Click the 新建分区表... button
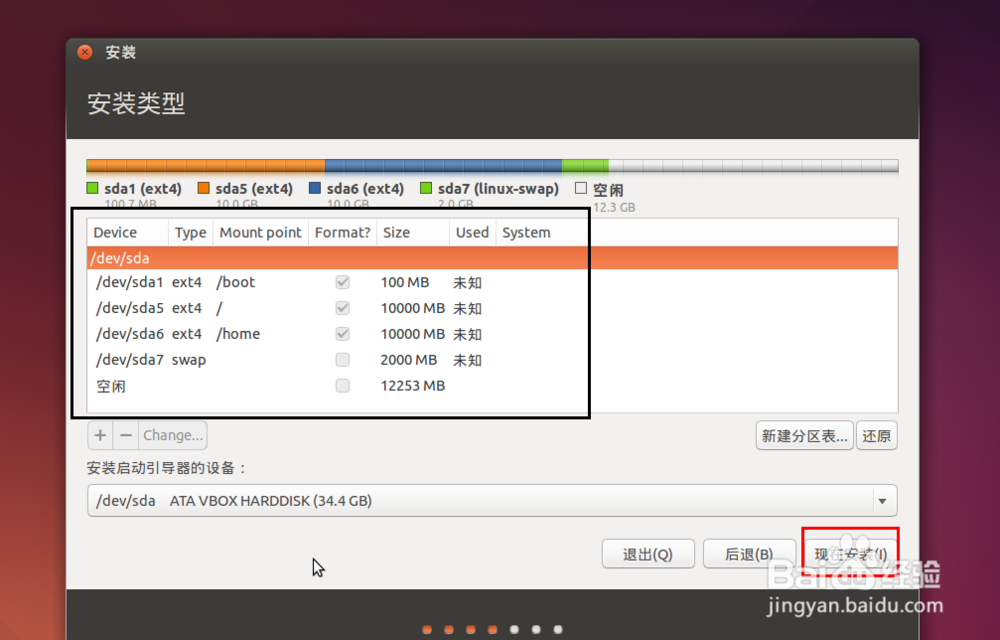 click(x=804, y=435)
